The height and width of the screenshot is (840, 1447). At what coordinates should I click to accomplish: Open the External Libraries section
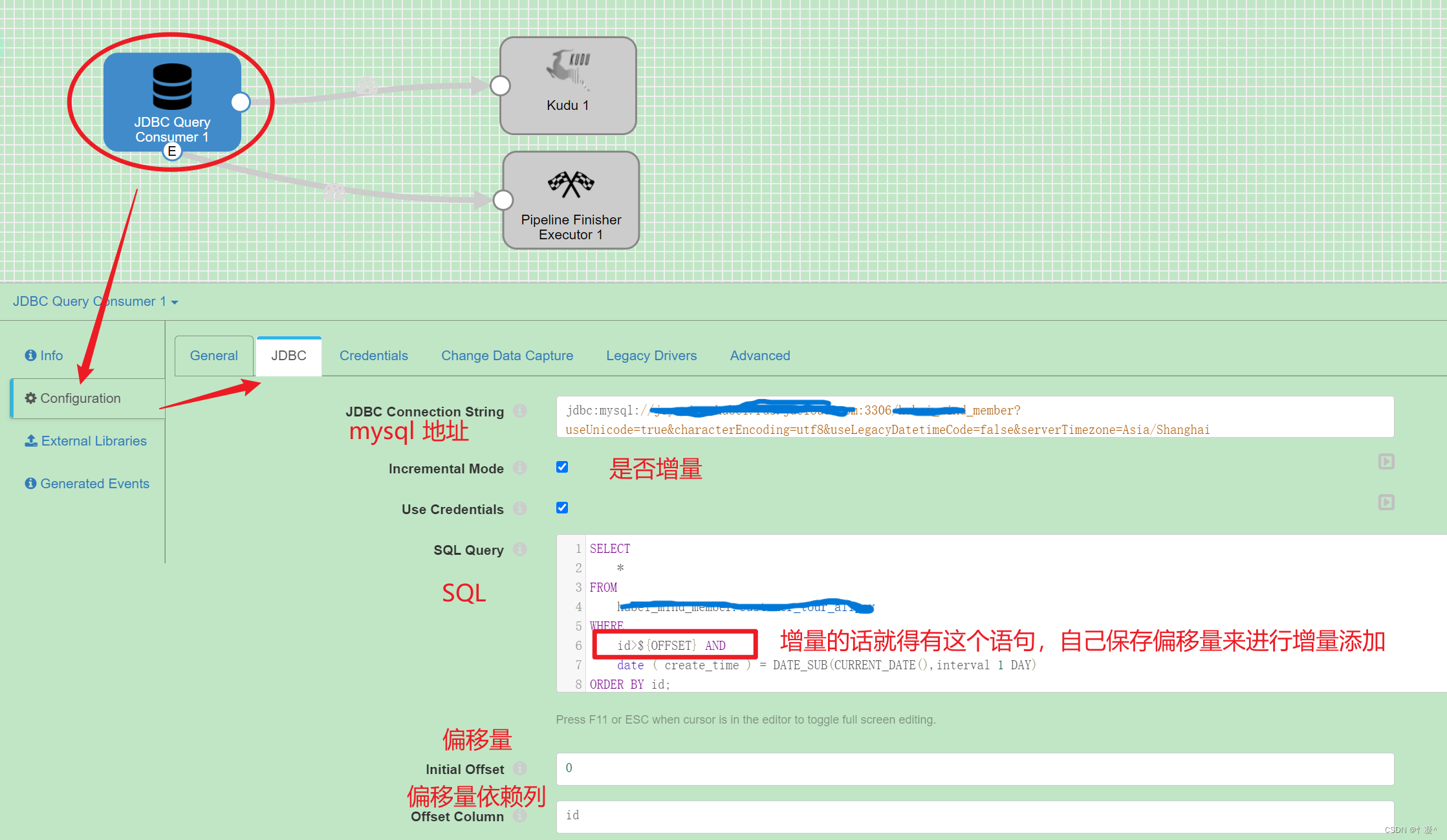click(x=86, y=441)
